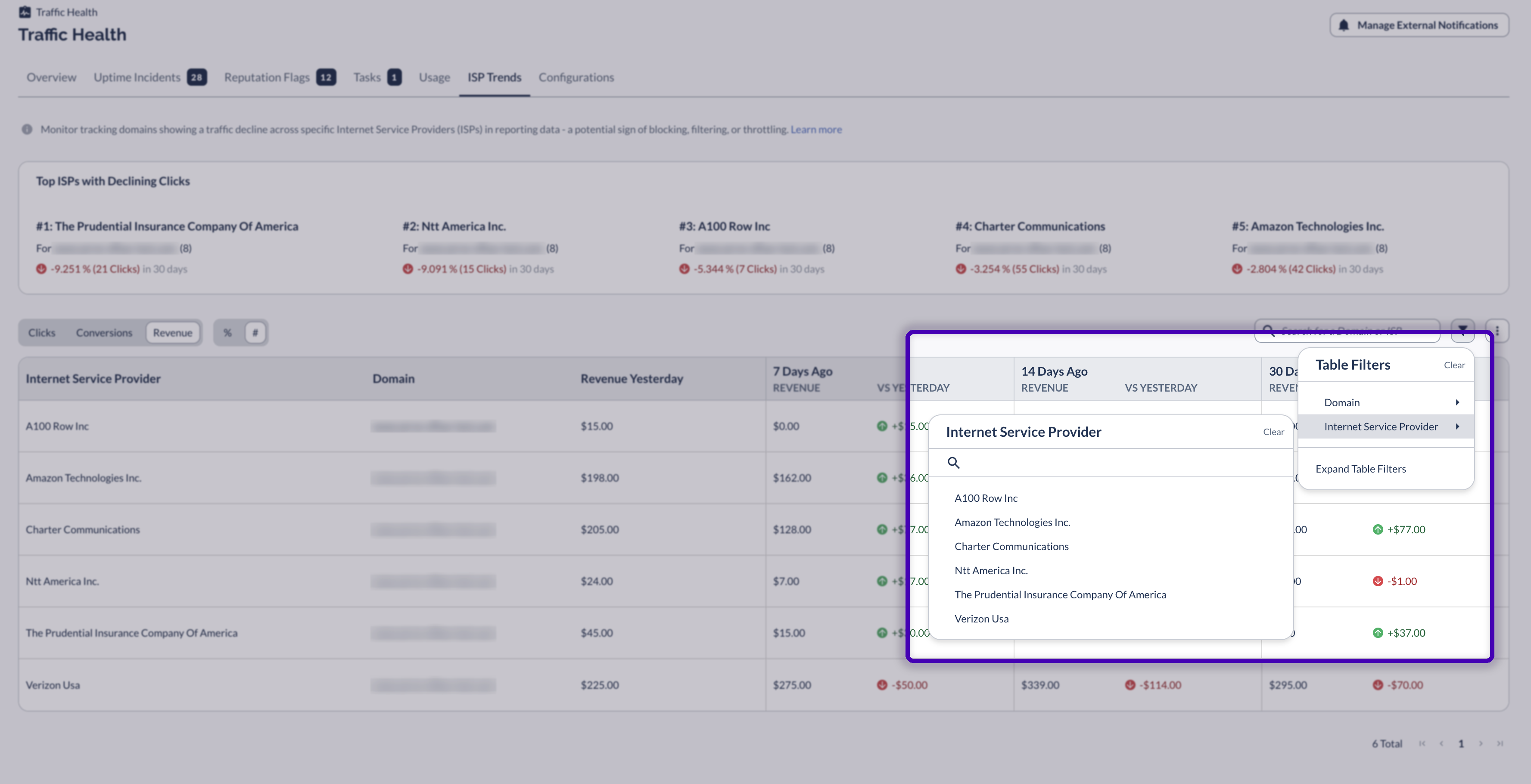1531x784 pixels.
Task: Click the $225.00 revenue yesterday cell
Action: click(599, 685)
